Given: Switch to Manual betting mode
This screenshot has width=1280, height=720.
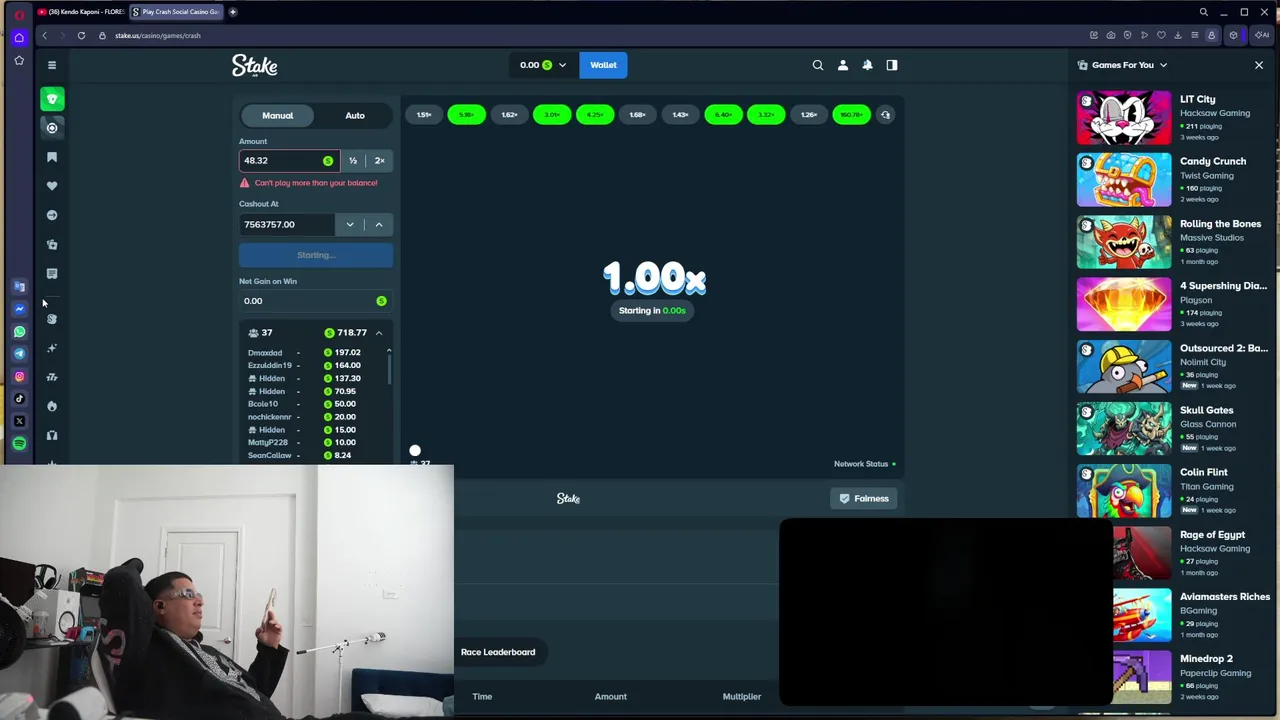Looking at the screenshot, I should tap(278, 115).
